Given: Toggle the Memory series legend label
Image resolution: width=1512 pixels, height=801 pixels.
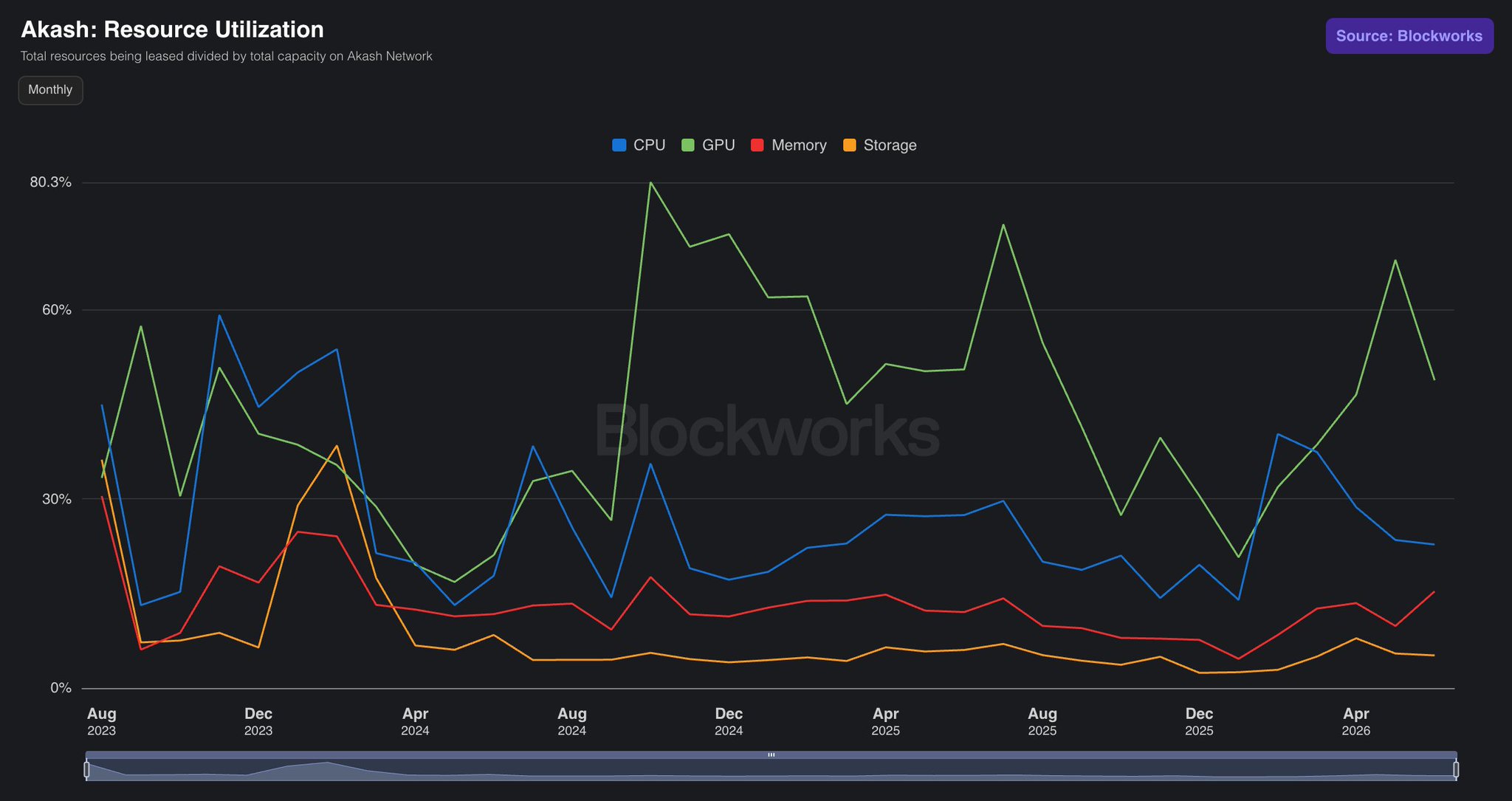Looking at the screenshot, I should 799,145.
